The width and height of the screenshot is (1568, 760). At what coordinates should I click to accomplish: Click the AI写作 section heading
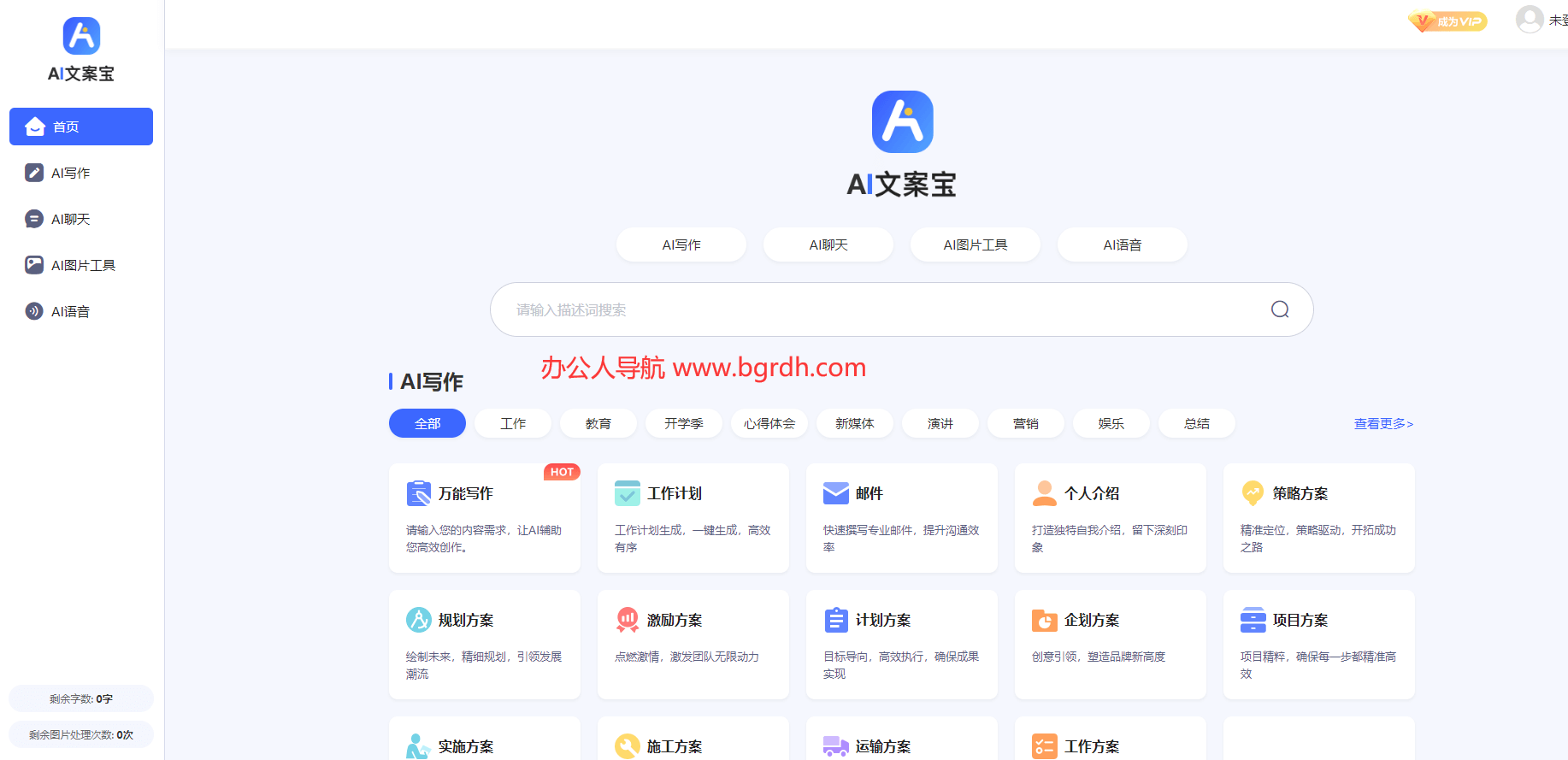point(432,381)
